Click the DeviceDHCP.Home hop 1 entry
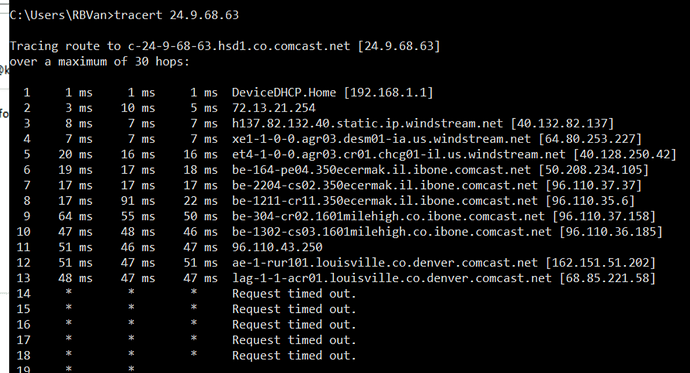 [x=284, y=92]
